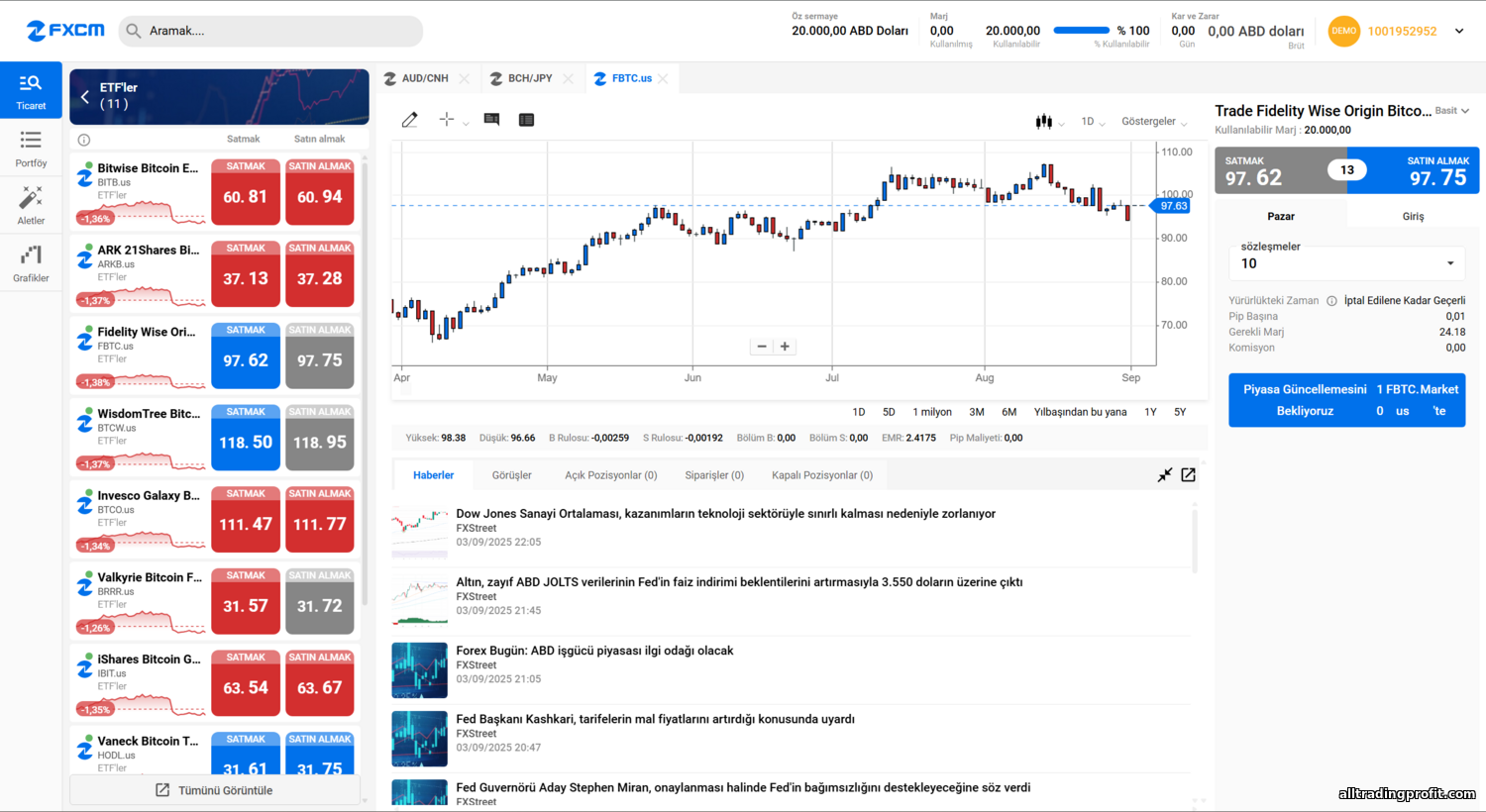Go back from the ETF'ler list
The width and height of the screenshot is (1486, 812).
pyautogui.click(x=85, y=96)
